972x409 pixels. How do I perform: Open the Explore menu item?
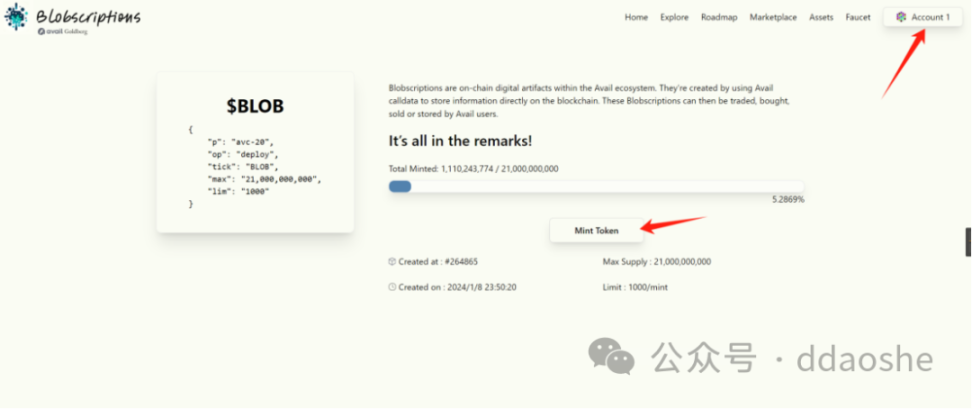point(674,17)
